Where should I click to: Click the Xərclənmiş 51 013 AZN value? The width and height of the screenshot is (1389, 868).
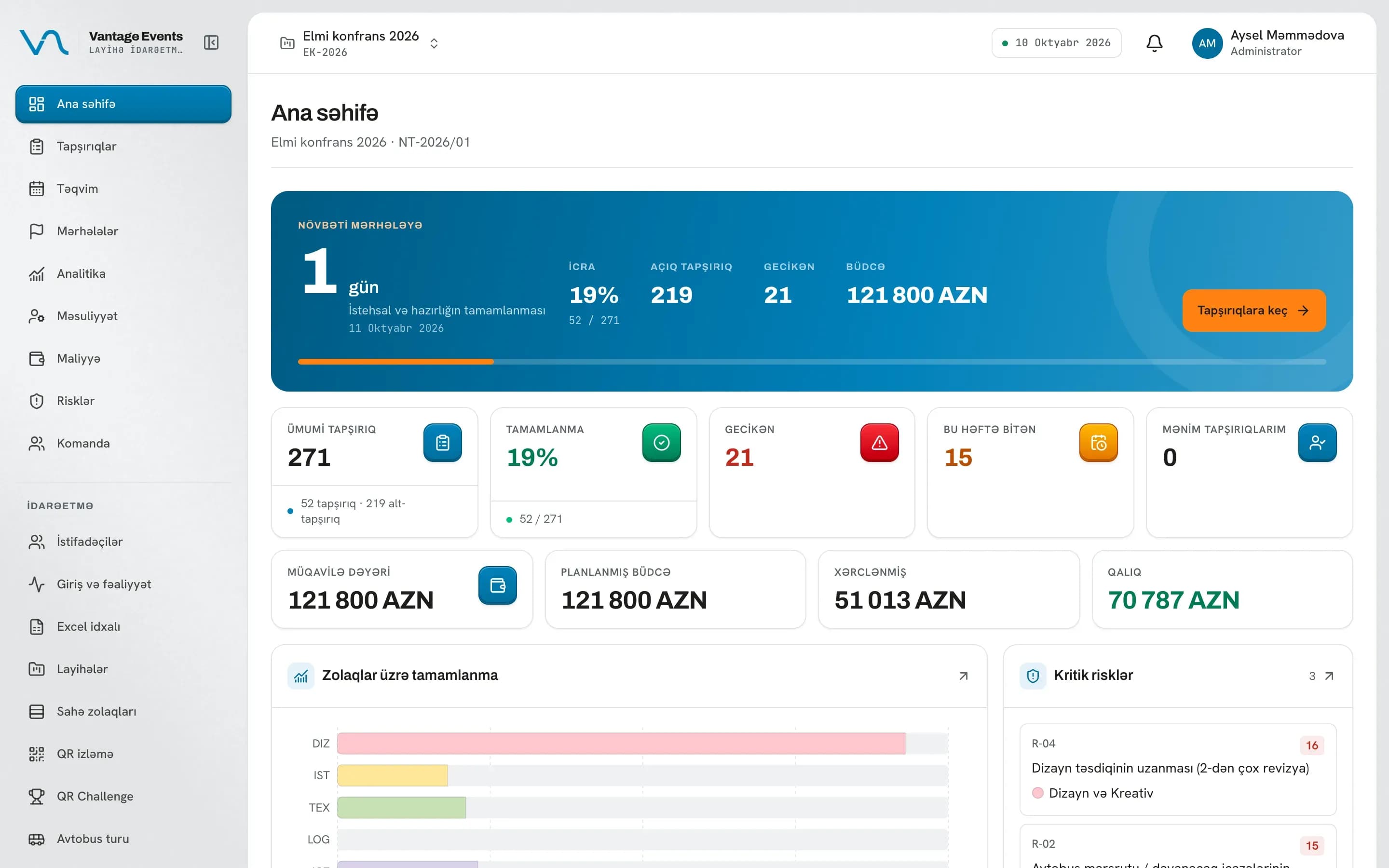pyautogui.click(x=900, y=600)
